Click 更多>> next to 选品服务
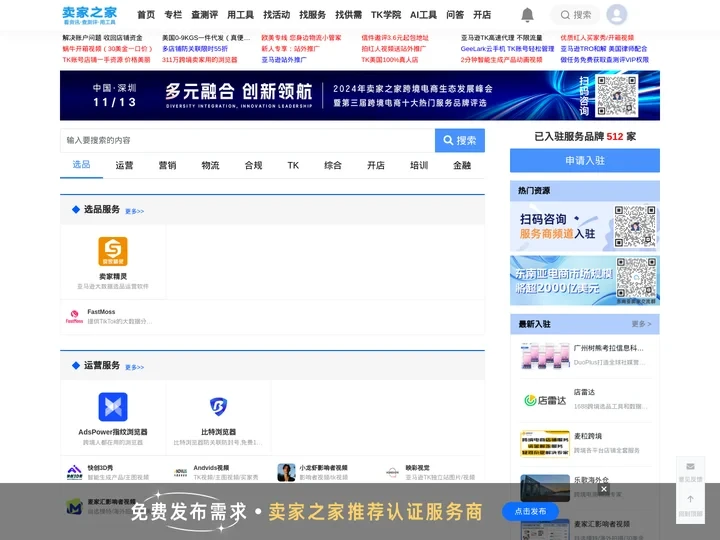 point(135,211)
